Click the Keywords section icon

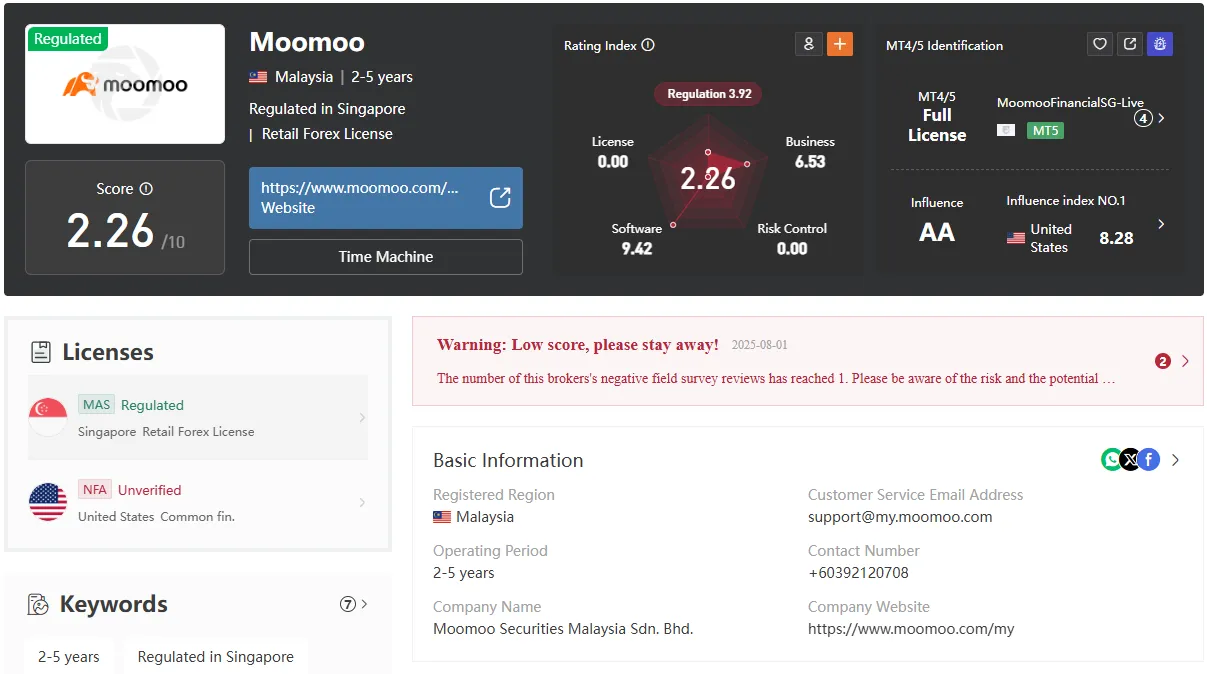(x=38, y=604)
